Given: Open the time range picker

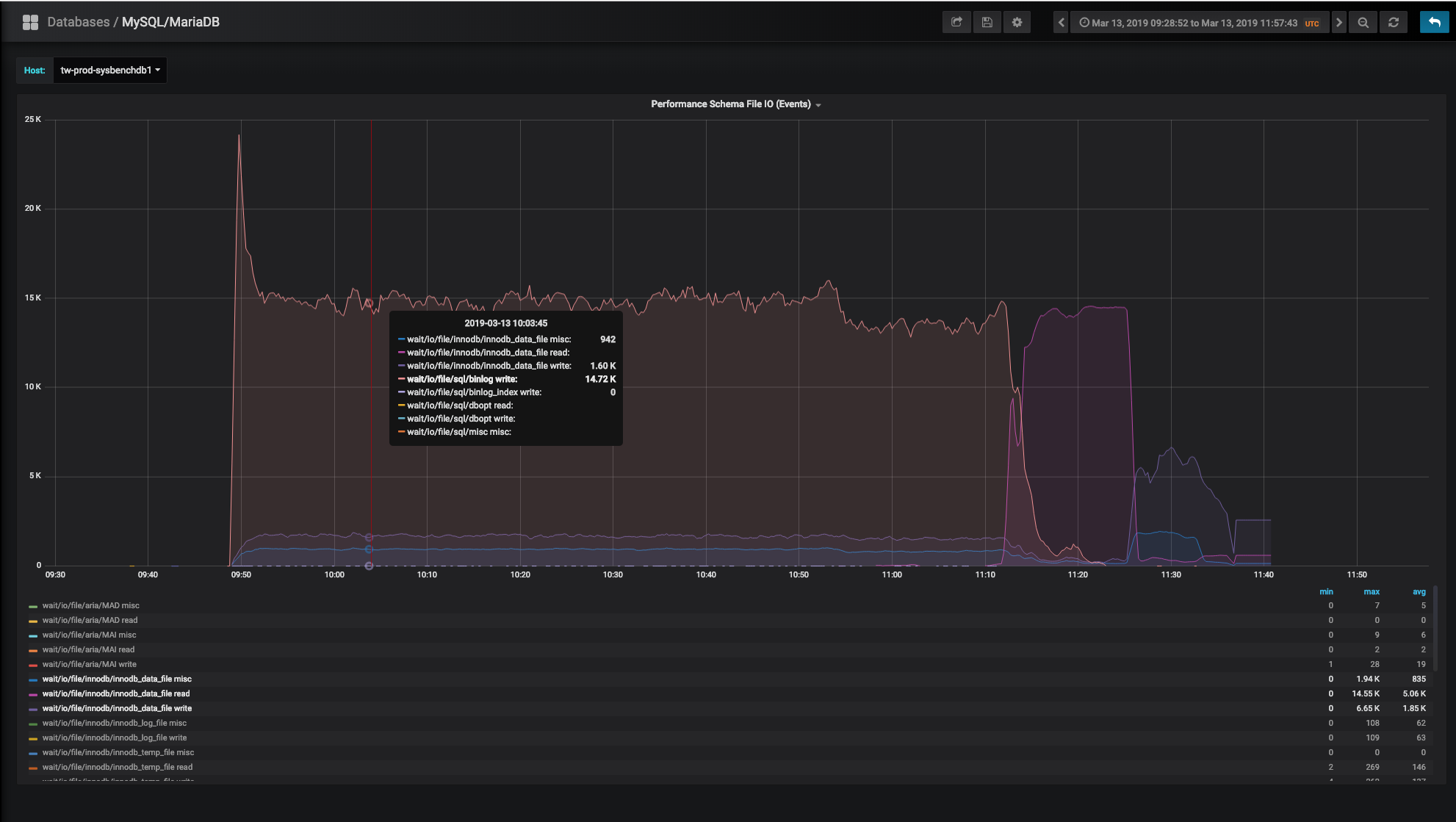Looking at the screenshot, I should [x=1198, y=23].
